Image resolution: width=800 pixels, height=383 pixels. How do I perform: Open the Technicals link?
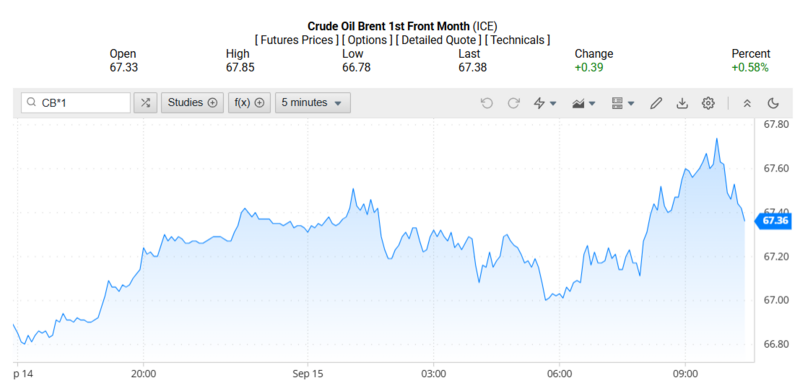tap(518, 40)
